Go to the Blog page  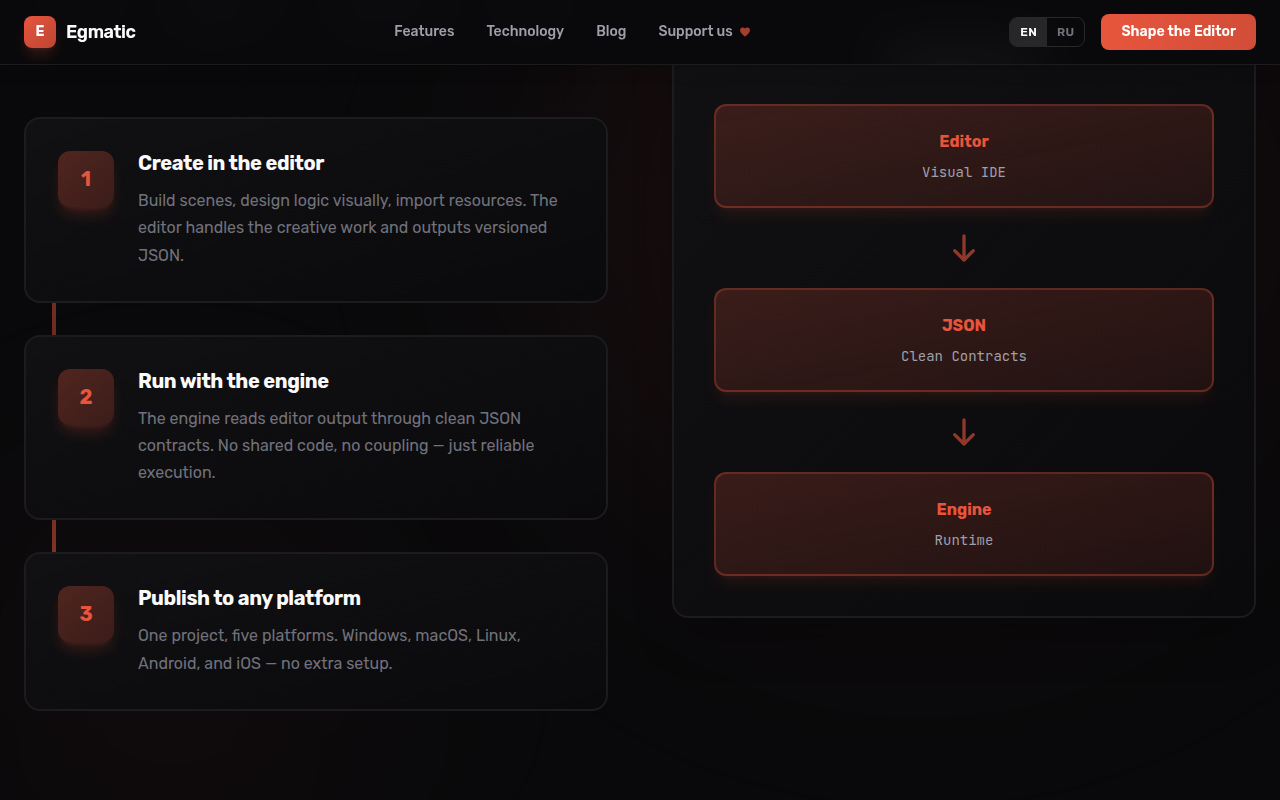[611, 31]
